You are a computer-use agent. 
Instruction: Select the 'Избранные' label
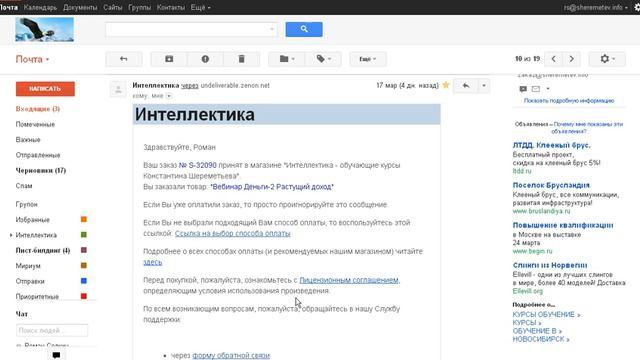pyautogui.click(x=32, y=220)
